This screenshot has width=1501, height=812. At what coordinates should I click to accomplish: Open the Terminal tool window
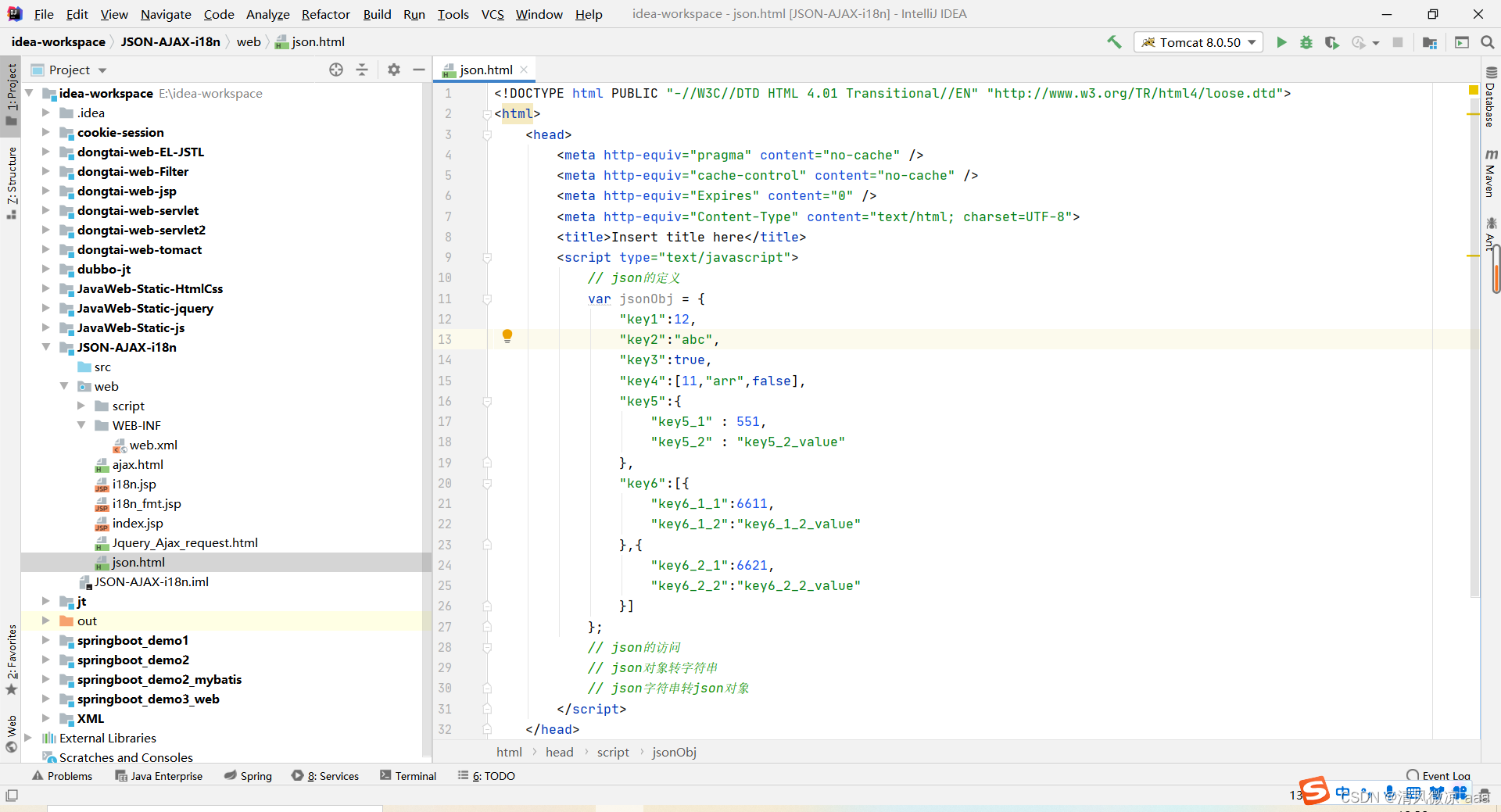coord(408,776)
